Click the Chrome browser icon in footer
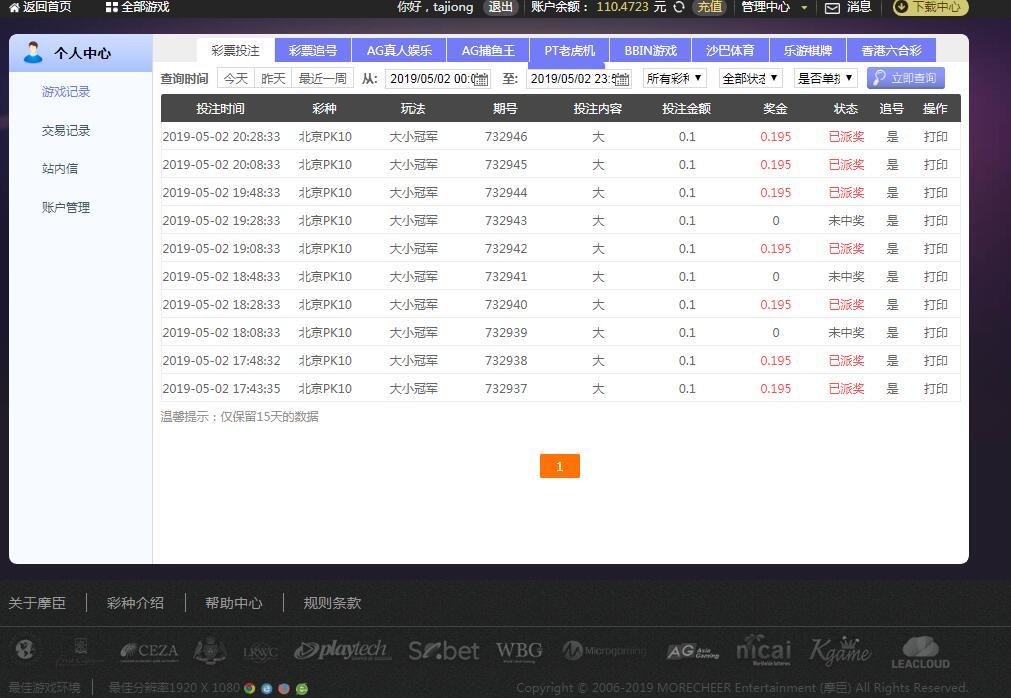Viewport: 1011px width, 698px height. click(250, 688)
